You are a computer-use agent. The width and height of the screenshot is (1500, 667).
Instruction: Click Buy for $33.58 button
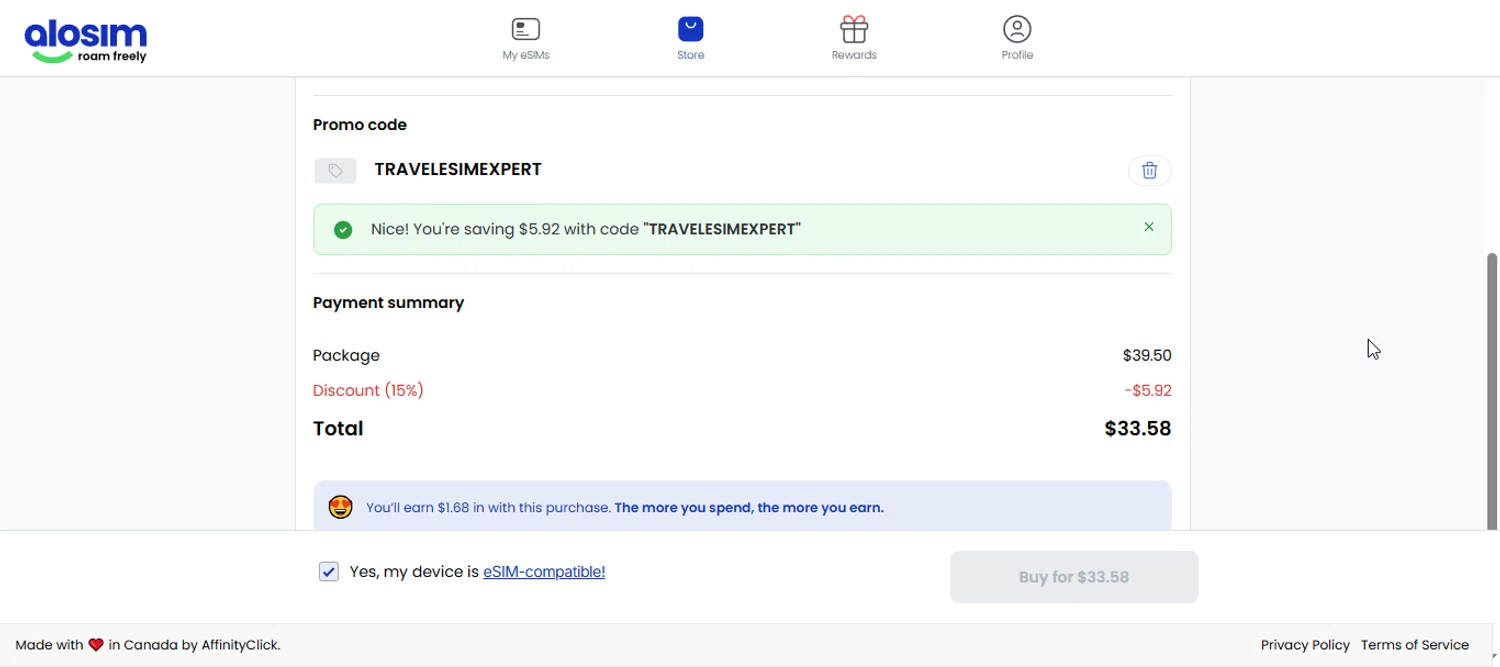[1074, 577]
